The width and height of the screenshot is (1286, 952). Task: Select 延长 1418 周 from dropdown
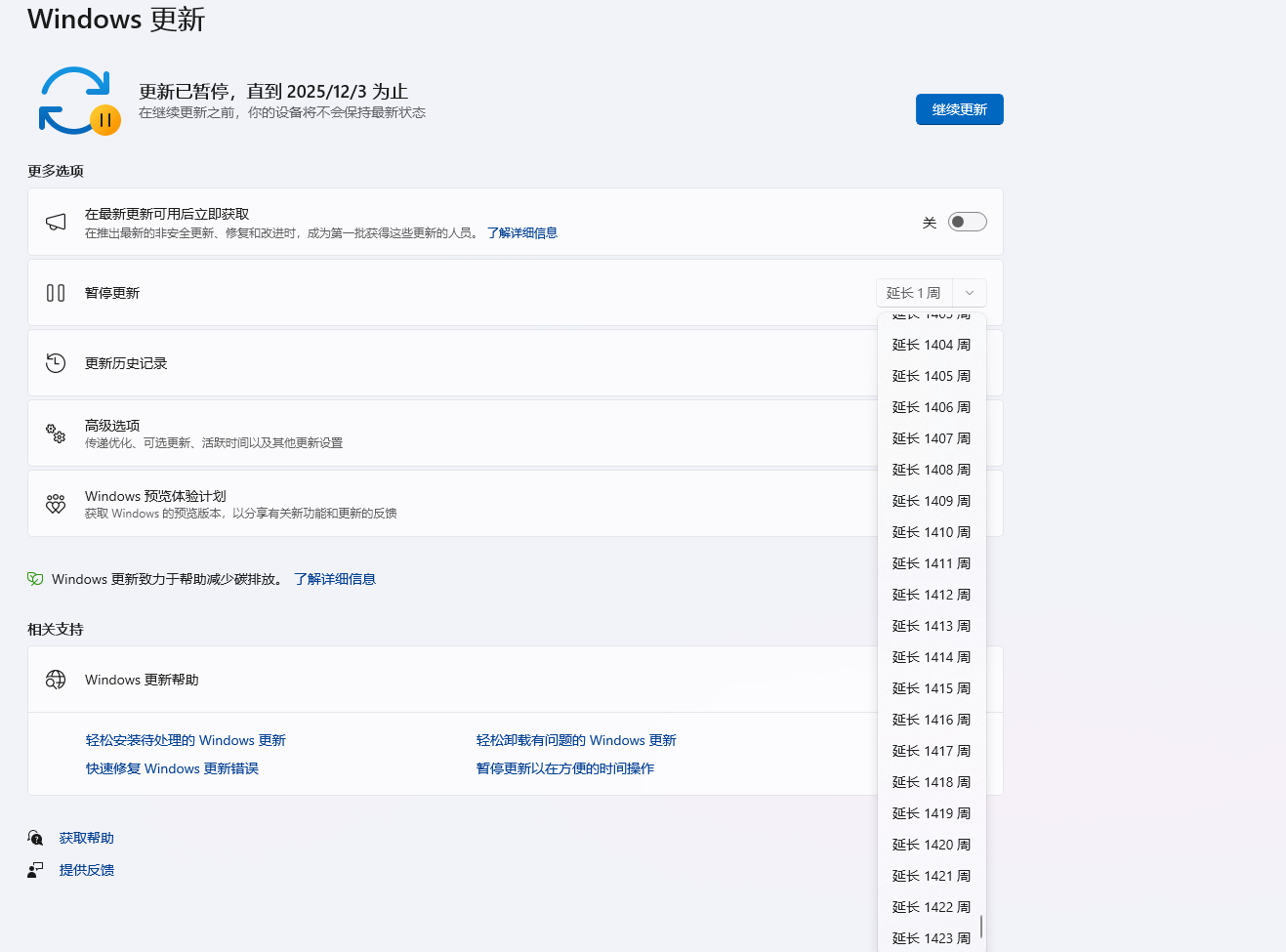pyautogui.click(x=932, y=782)
